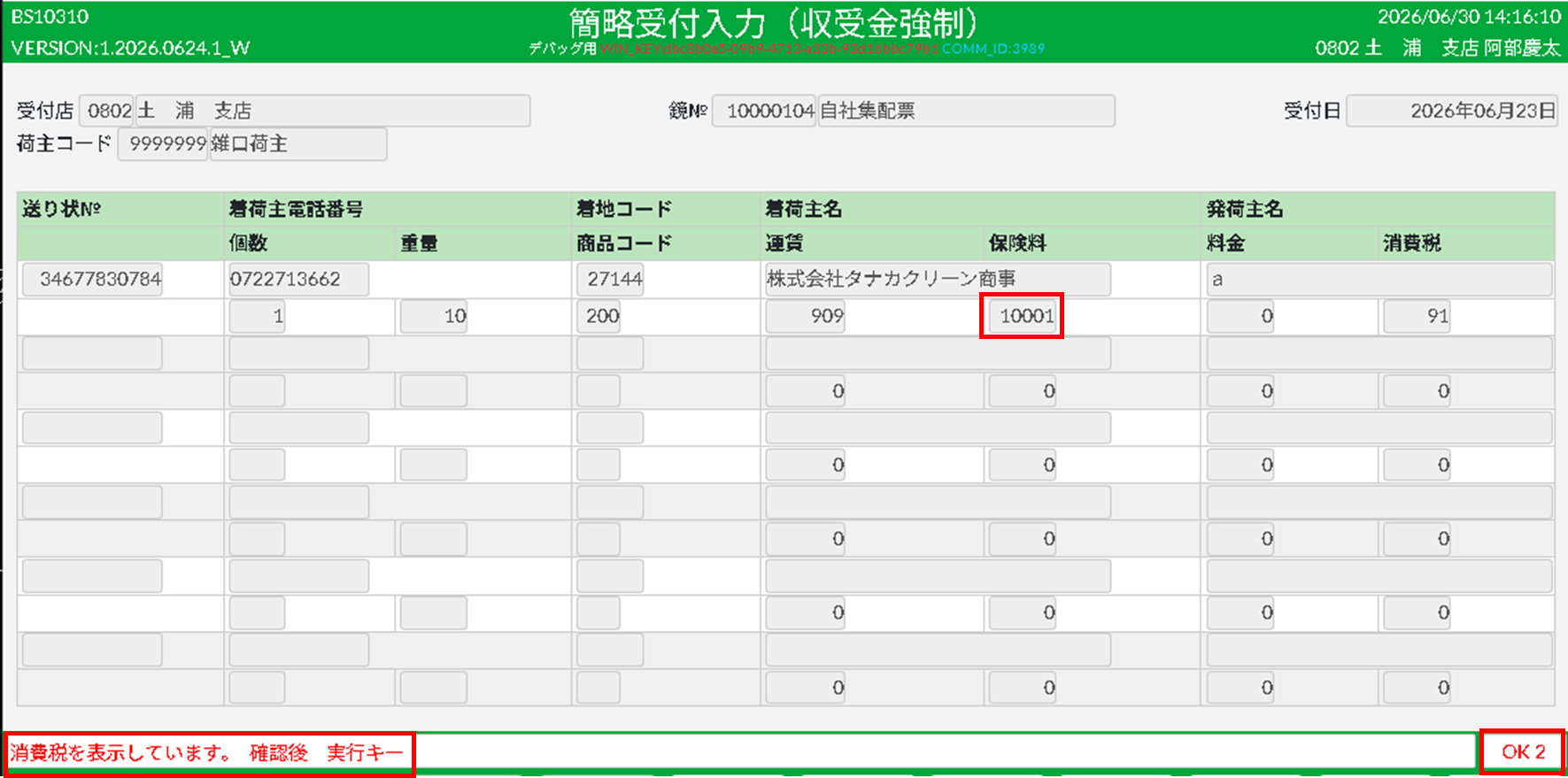Viewport: 1568px width, 778px height.
Task: Click the 消費税 field showing 91
Action: coord(1417,317)
